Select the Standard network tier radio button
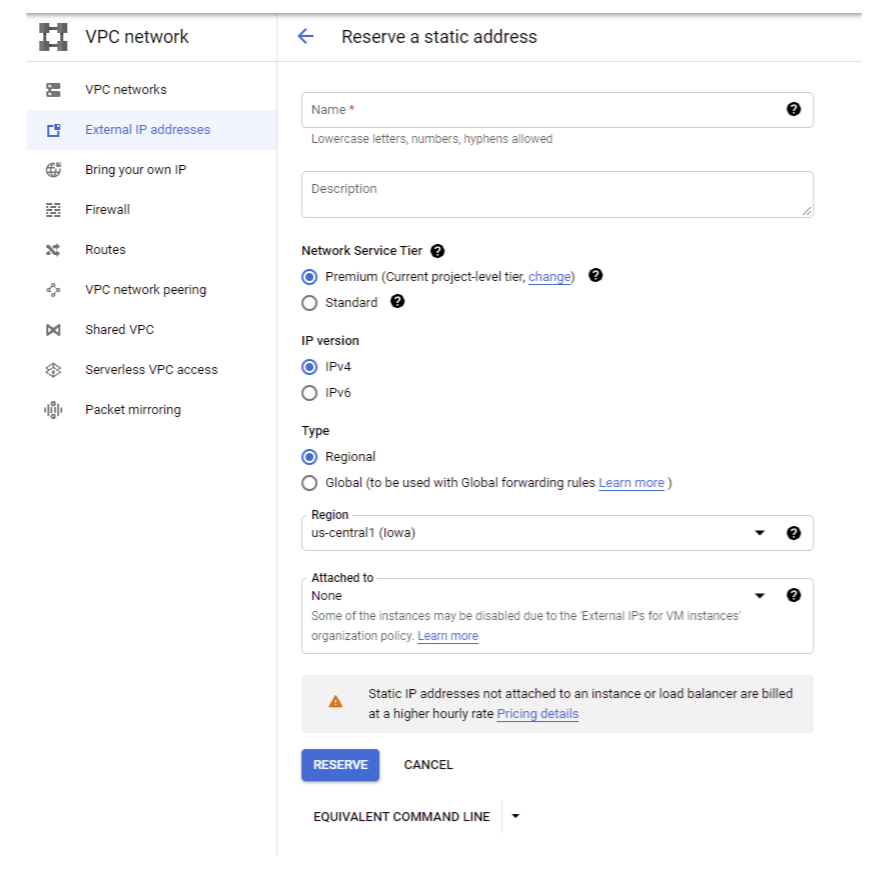The image size is (878, 892). [310, 303]
